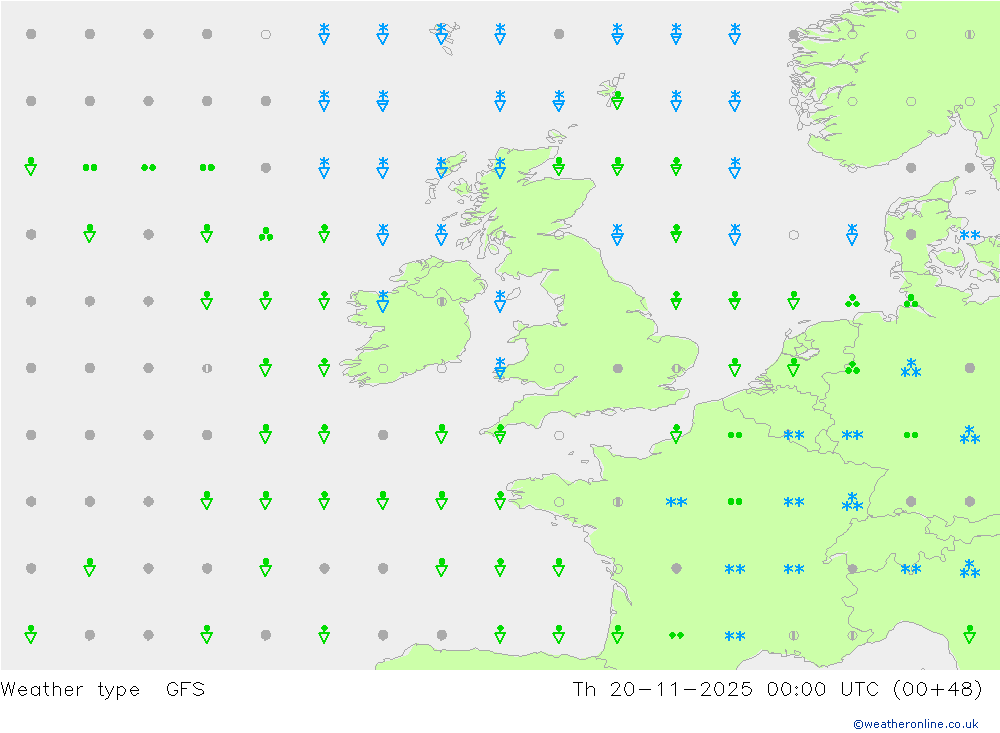The width and height of the screenshot is (1000, 733).
Task: Open the weatheronline.co.uk copyright link
Action: pos(915,723)
